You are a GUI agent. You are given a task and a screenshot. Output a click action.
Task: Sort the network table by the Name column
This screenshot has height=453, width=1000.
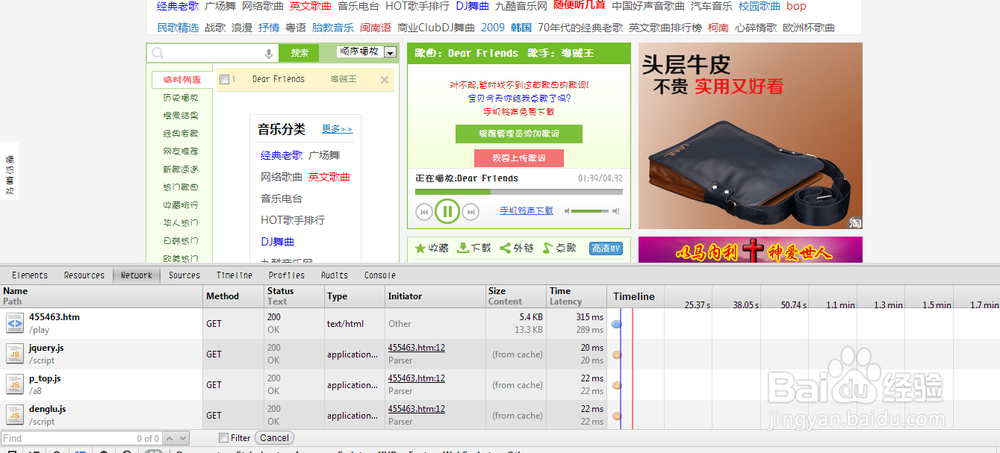[102, 296]
